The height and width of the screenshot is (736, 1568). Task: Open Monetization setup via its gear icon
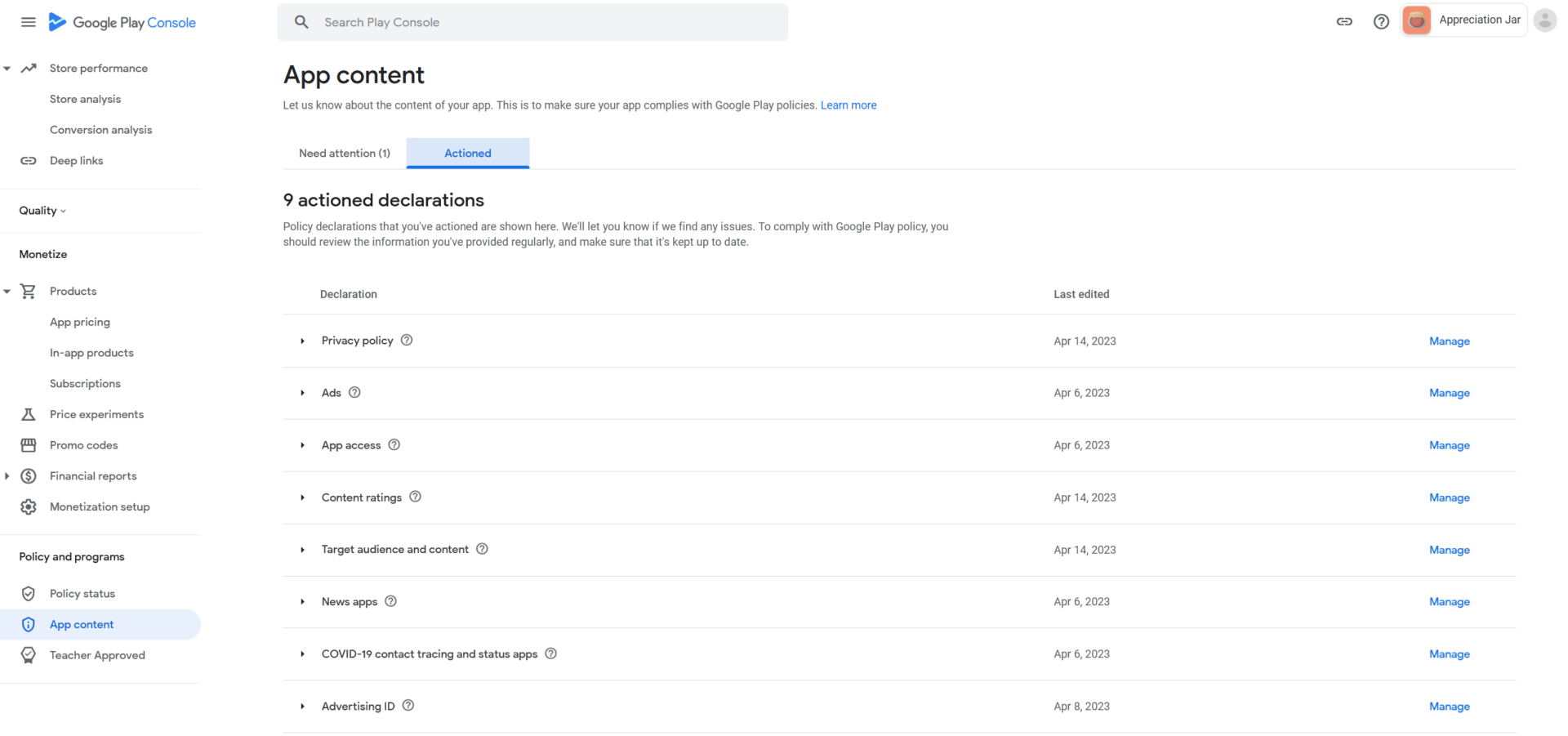[x=29, y=506]
